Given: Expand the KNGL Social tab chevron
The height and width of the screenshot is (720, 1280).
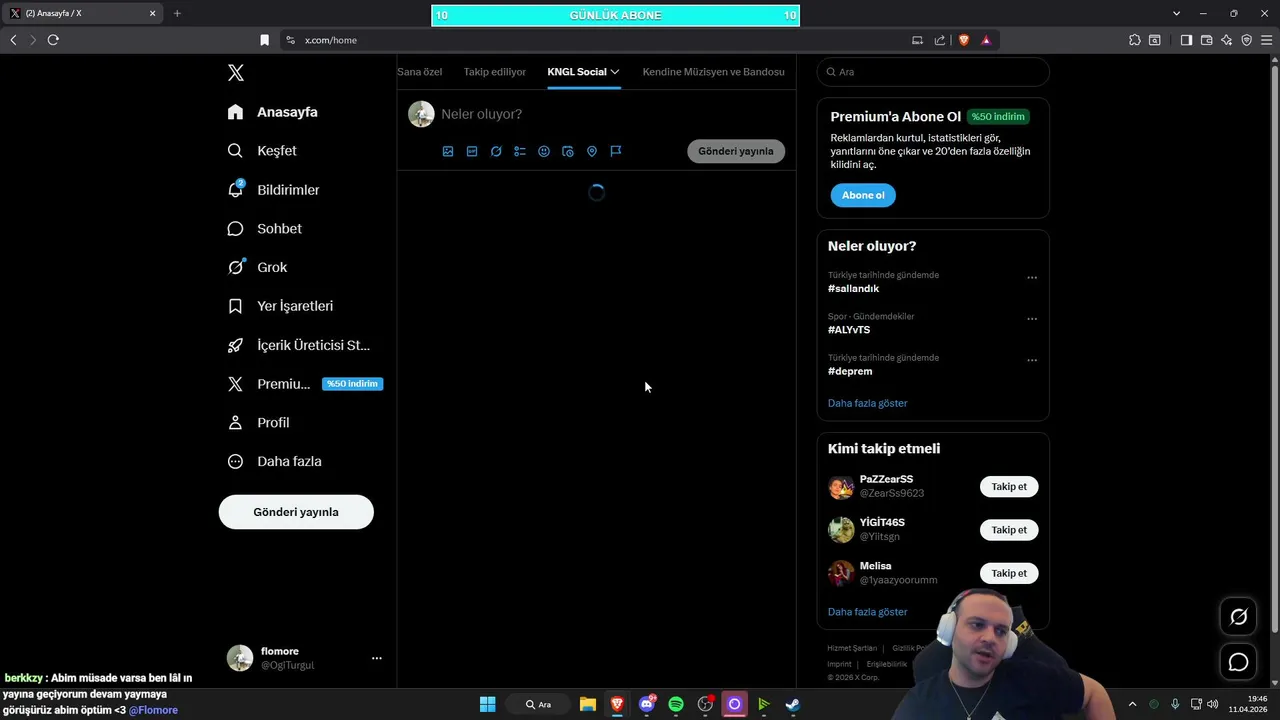Looking at the screenshot, I should (x=615, y=72).
